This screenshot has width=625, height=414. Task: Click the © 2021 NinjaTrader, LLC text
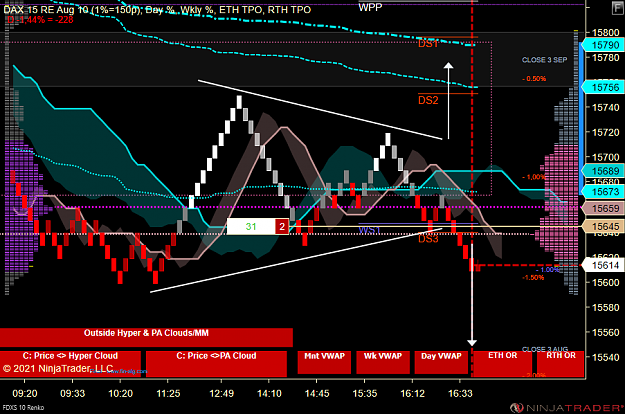[x=58, y=369]
